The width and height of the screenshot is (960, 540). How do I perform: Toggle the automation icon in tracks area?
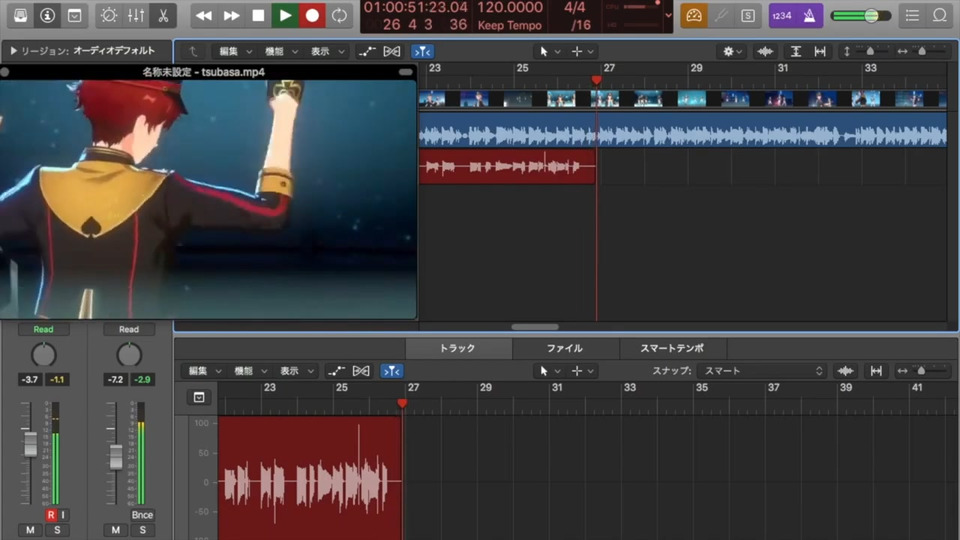click(x=367, y=51)
